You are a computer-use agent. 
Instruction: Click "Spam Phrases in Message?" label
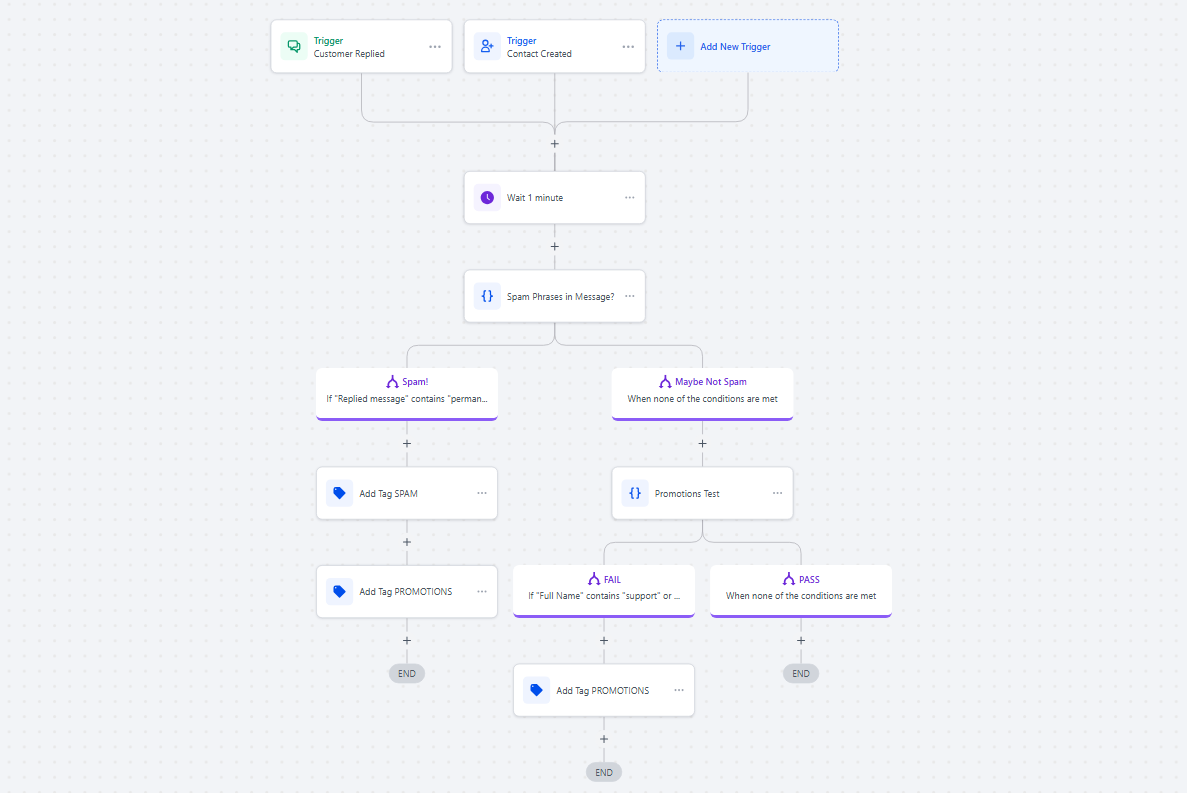coord(560,297)
